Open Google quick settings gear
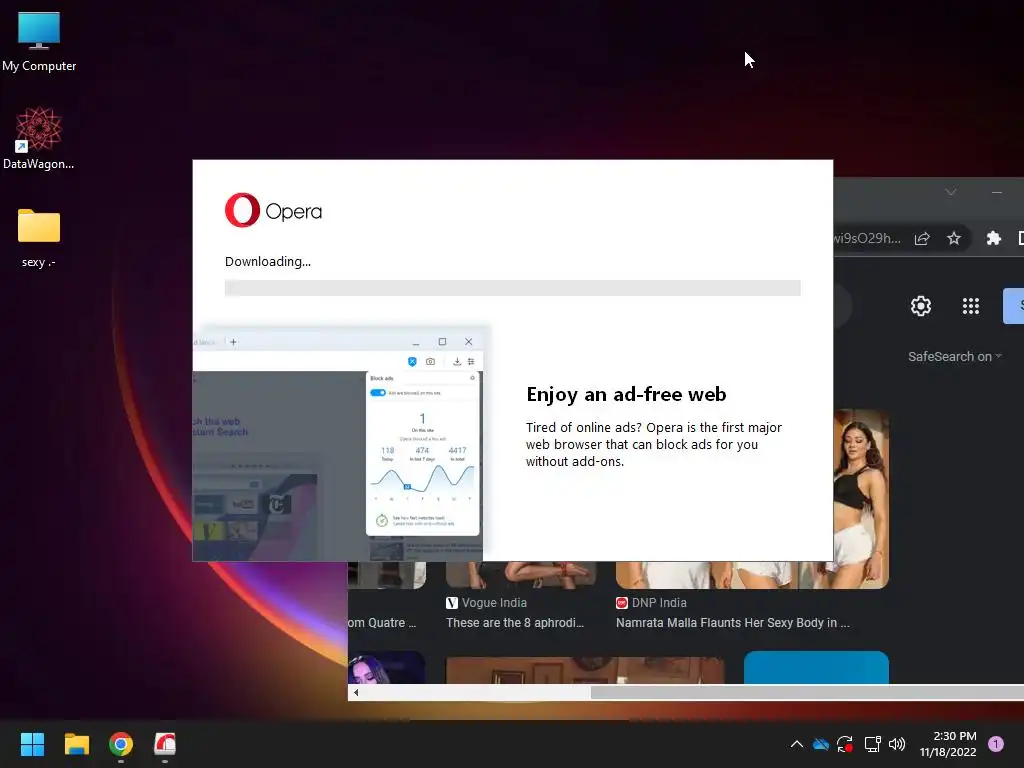The height and width of the screenshot is (768, 1024). coord(921,306)
